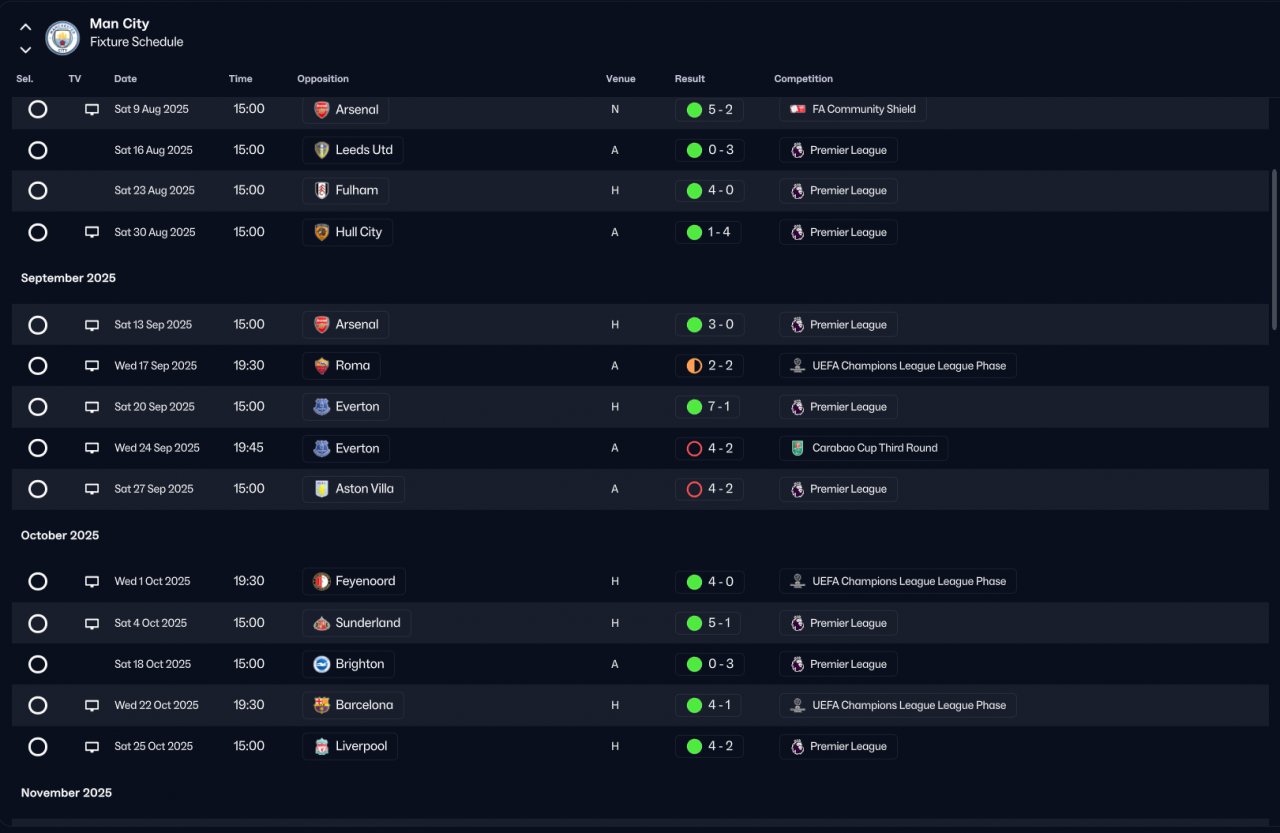This screenshot has height=833, width=1280.
Task: Open the 7 - 1 Everton result
Action: (x=709, y=407)
